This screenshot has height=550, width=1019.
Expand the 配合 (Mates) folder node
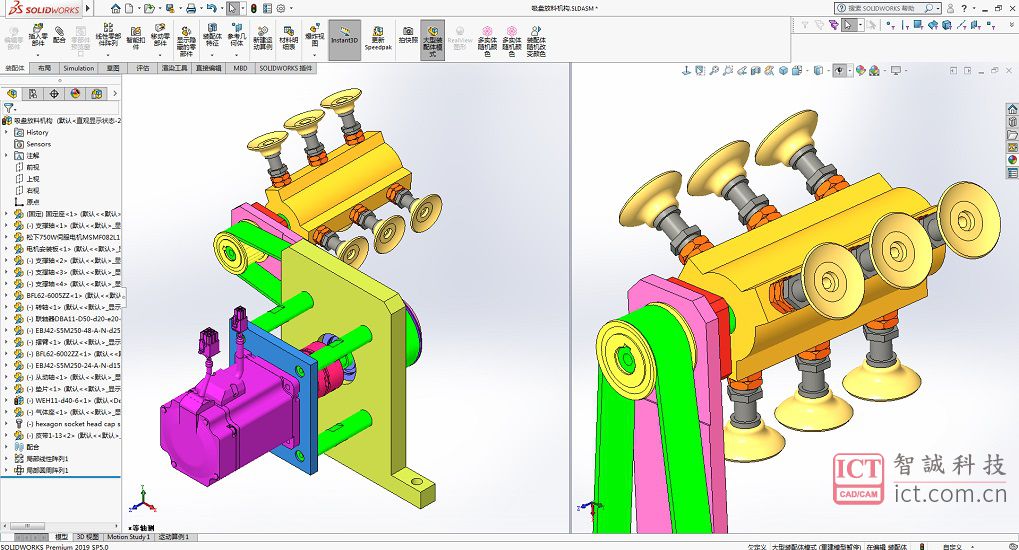[7, 447]
